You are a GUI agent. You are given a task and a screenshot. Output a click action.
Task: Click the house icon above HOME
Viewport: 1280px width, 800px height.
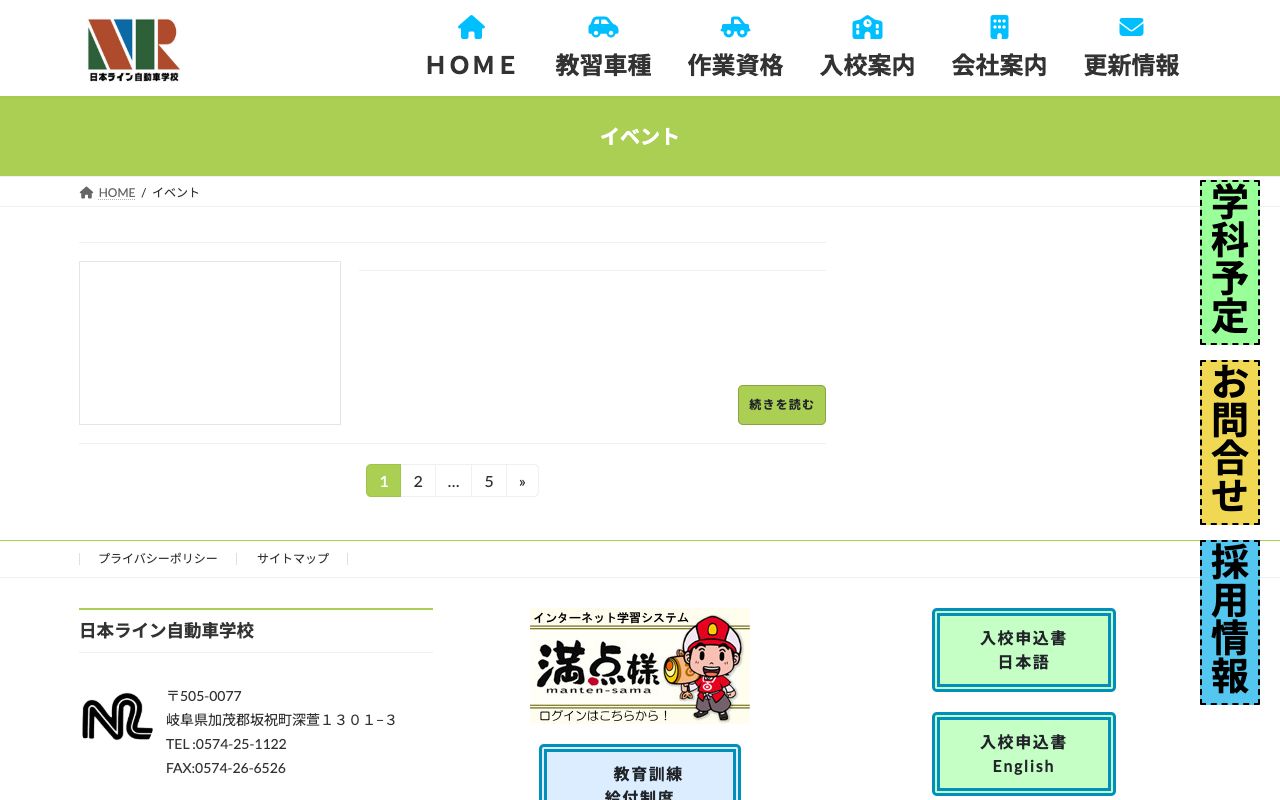[471, 27]
